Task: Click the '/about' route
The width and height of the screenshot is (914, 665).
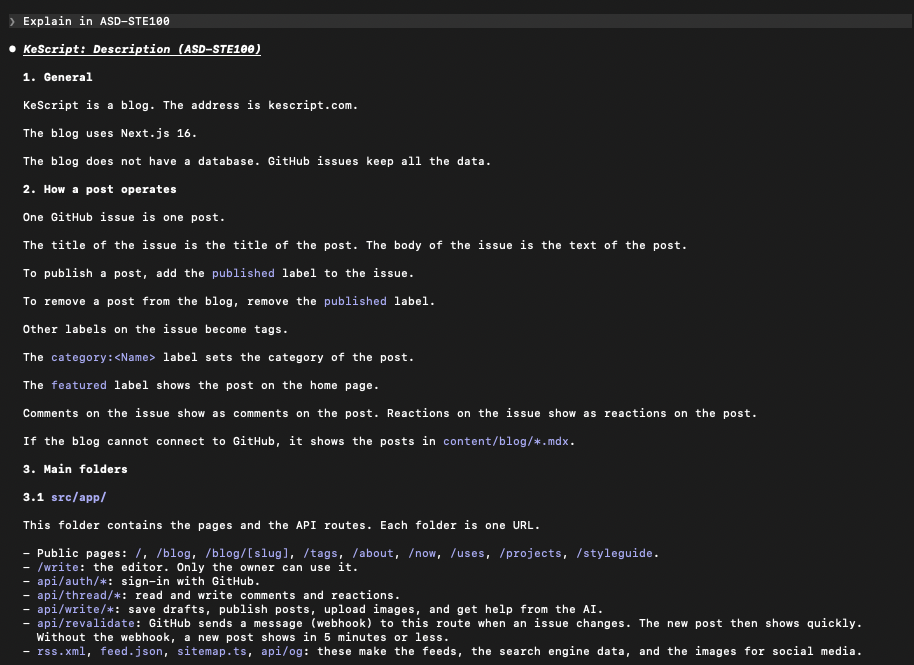Action: 373,553
